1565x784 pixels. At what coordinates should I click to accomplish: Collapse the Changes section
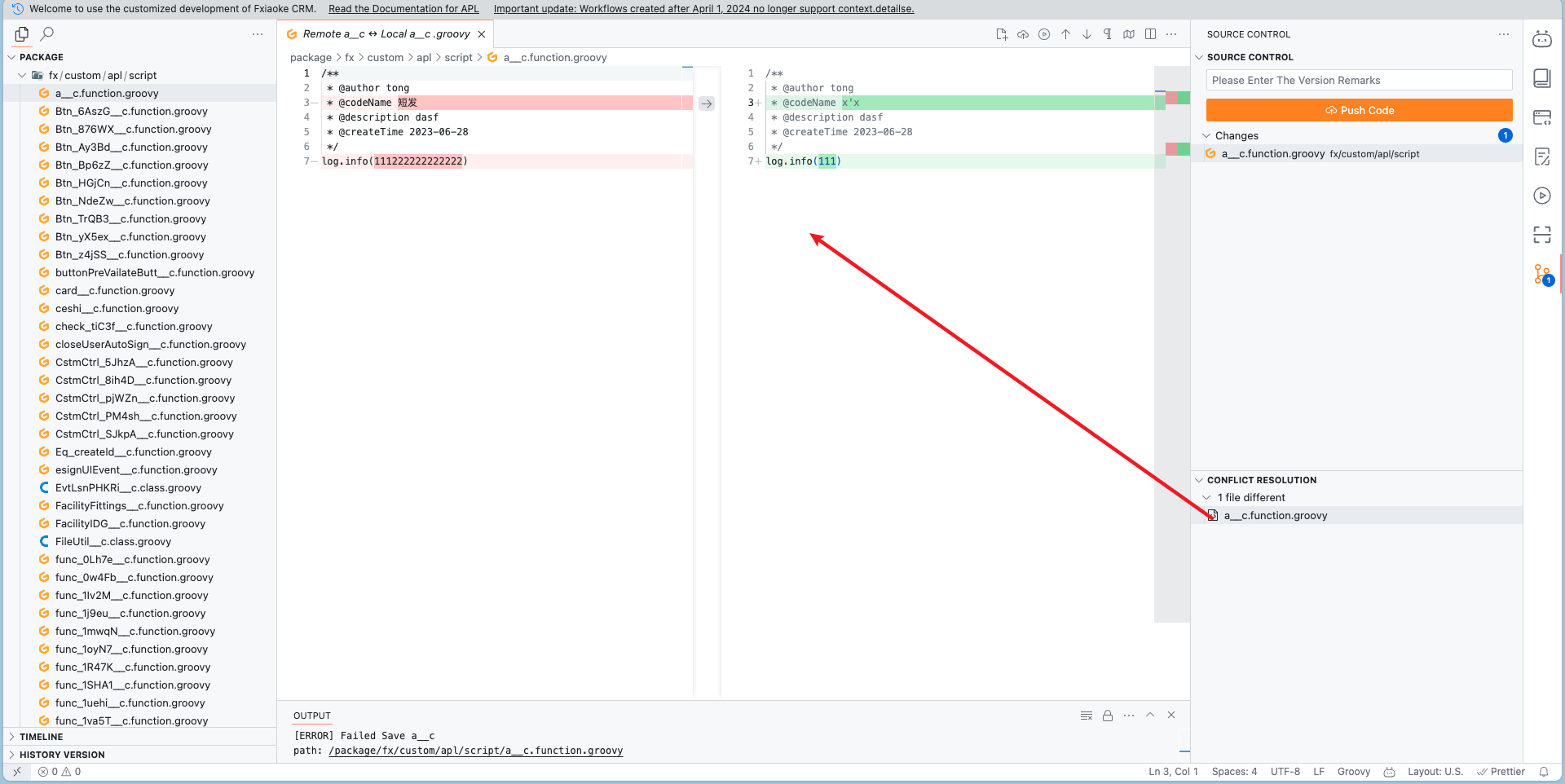1207,136
